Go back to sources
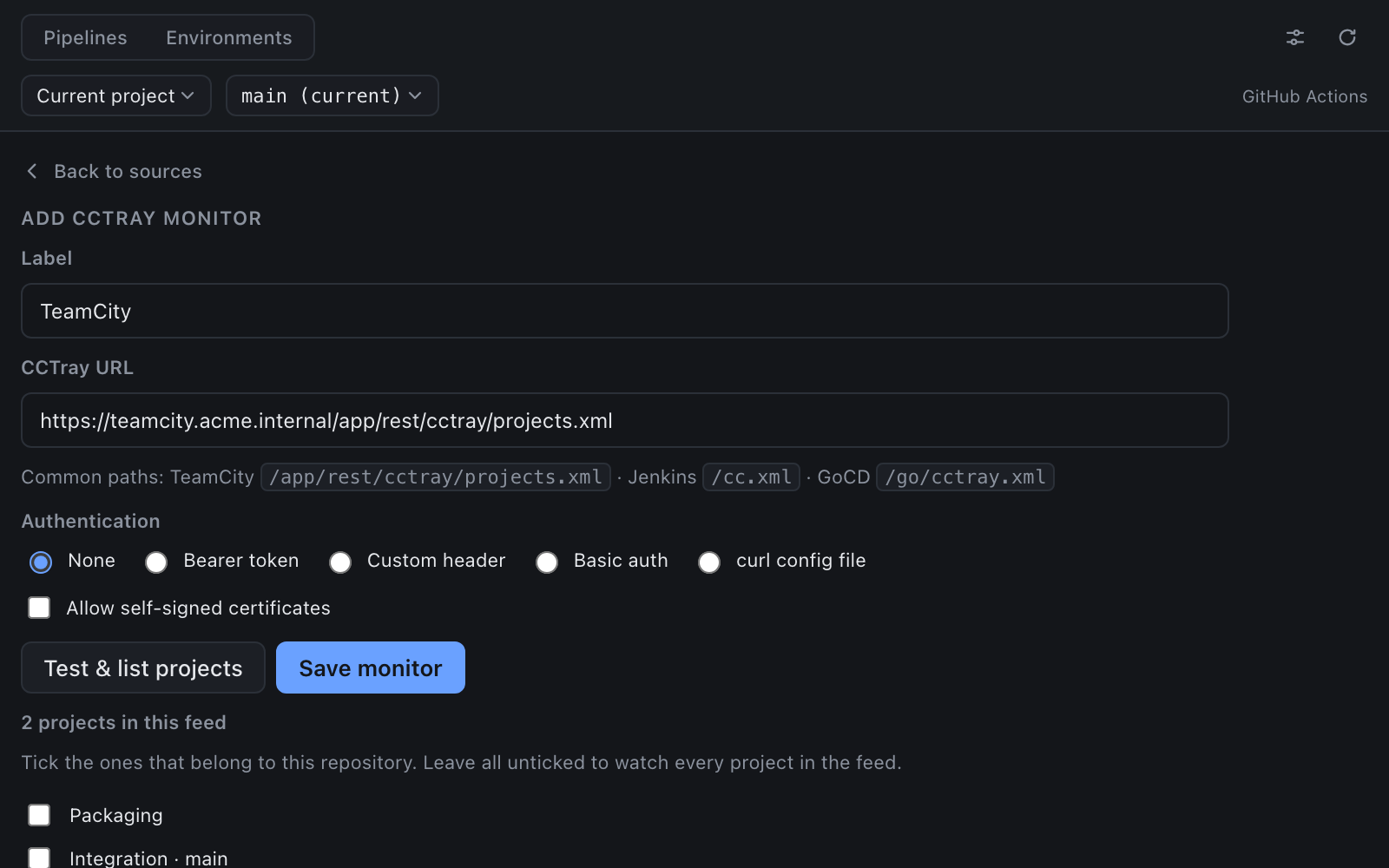This screenshot has height=868, width=1389. pos(113,171)
